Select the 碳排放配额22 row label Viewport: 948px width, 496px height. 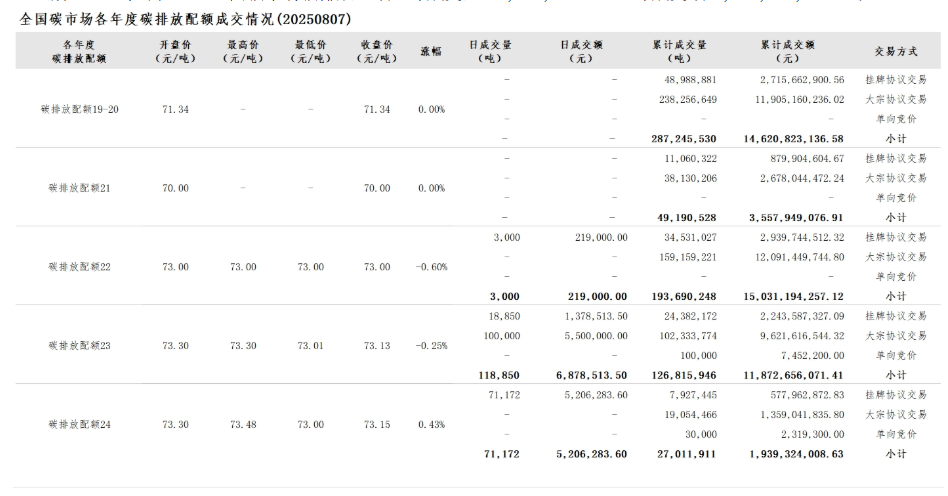pyautogui.click(x=79, y=267)
